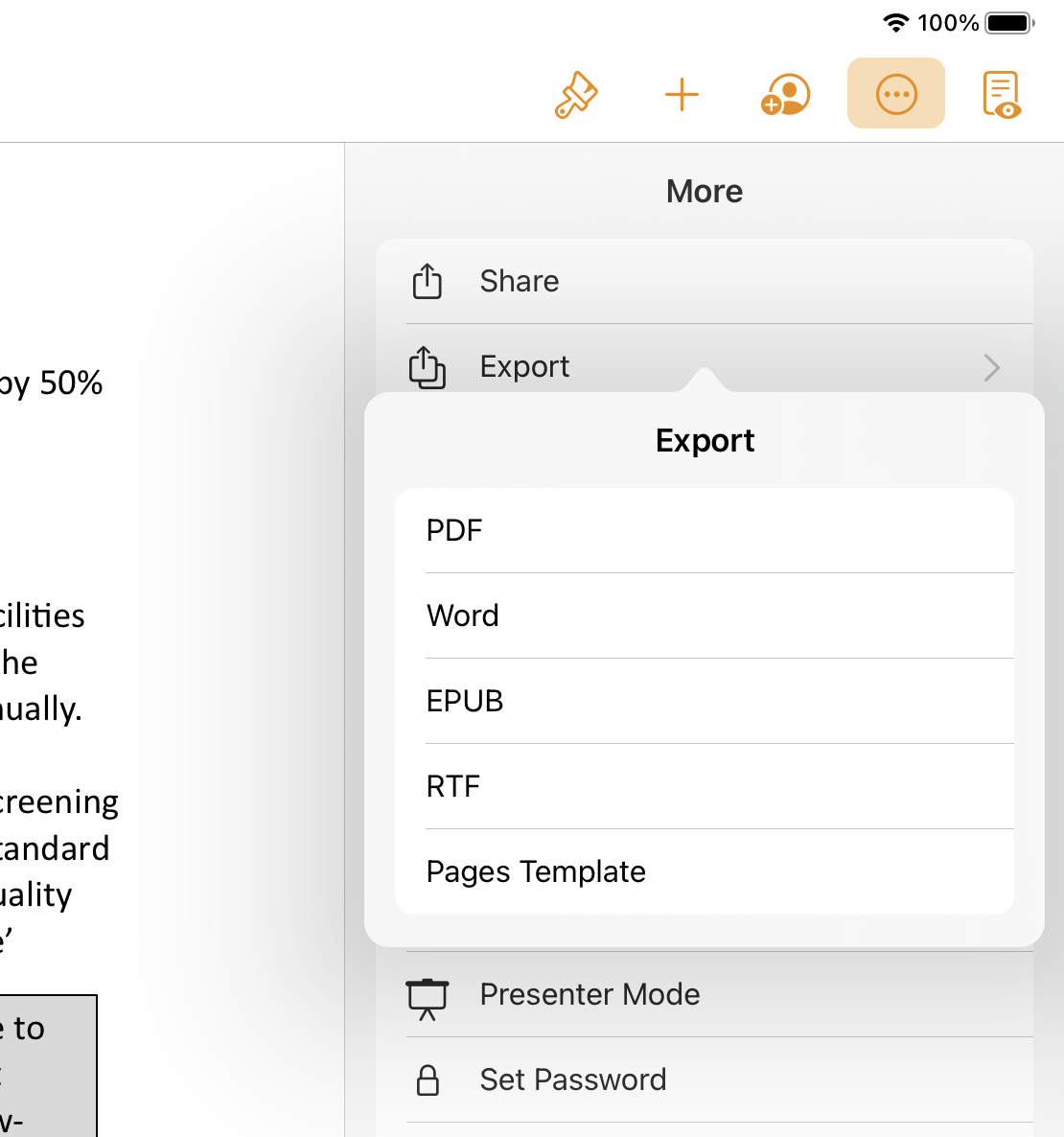This screenshot has width=1064, height=1137.
Task: Toggle the More ellipsis button
Action: click(896, 94)
